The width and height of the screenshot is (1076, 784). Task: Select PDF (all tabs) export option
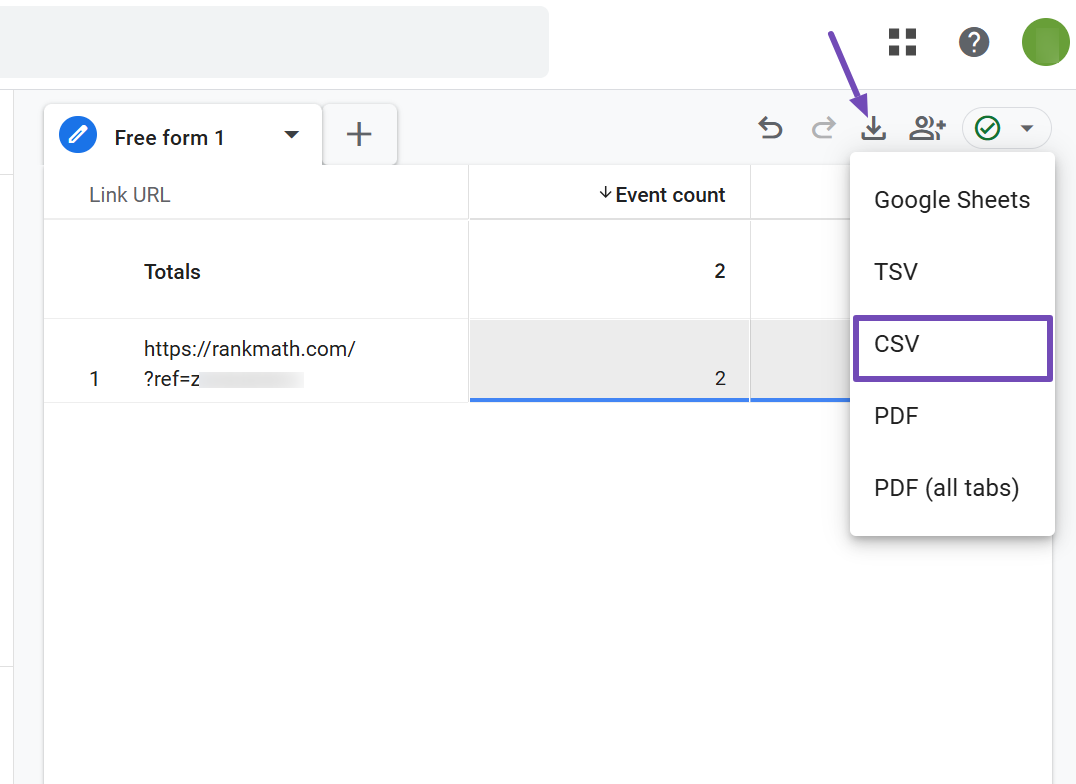click(946, 488)
